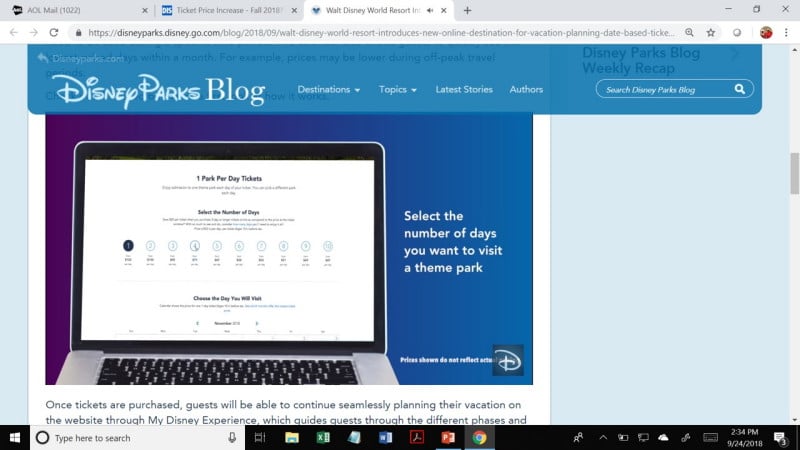Open the clock showing 2:34 PM
This screenshot has width=800, height=450.
[x=744, y=438]
